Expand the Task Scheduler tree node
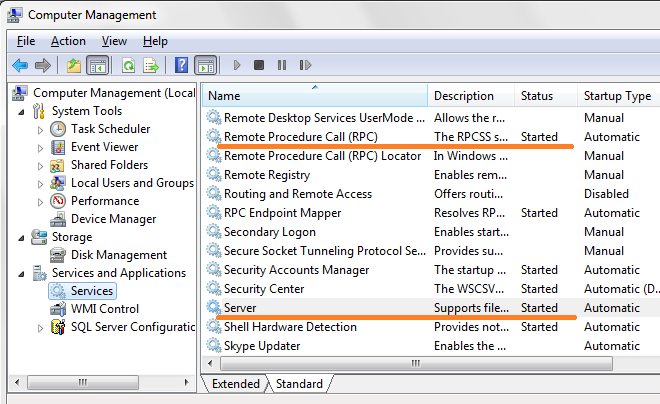Viewport: 660px width, 404px height. pyautogui.click(x=41, y=129)
